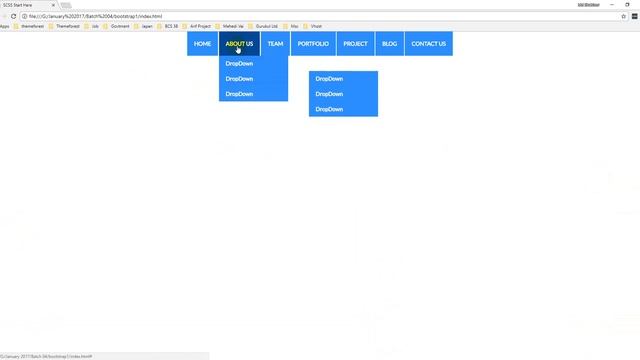Select top DropDown in the detached right submenu
The height and width of the screenshot is (360, 640).
click(x=343, y=79)
